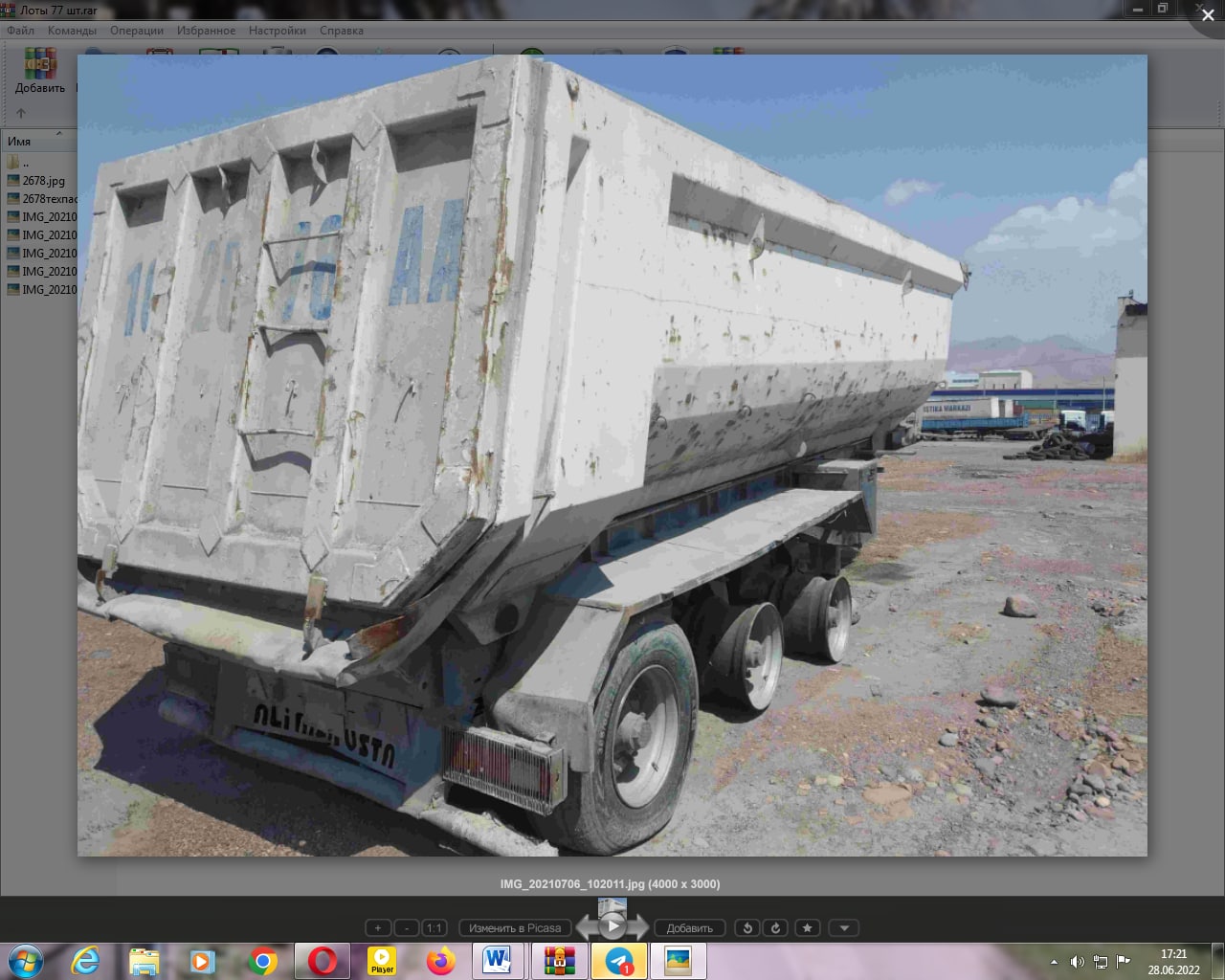
Task: Sort by the Имя column header in WinRAR
Action: [38, 141]
